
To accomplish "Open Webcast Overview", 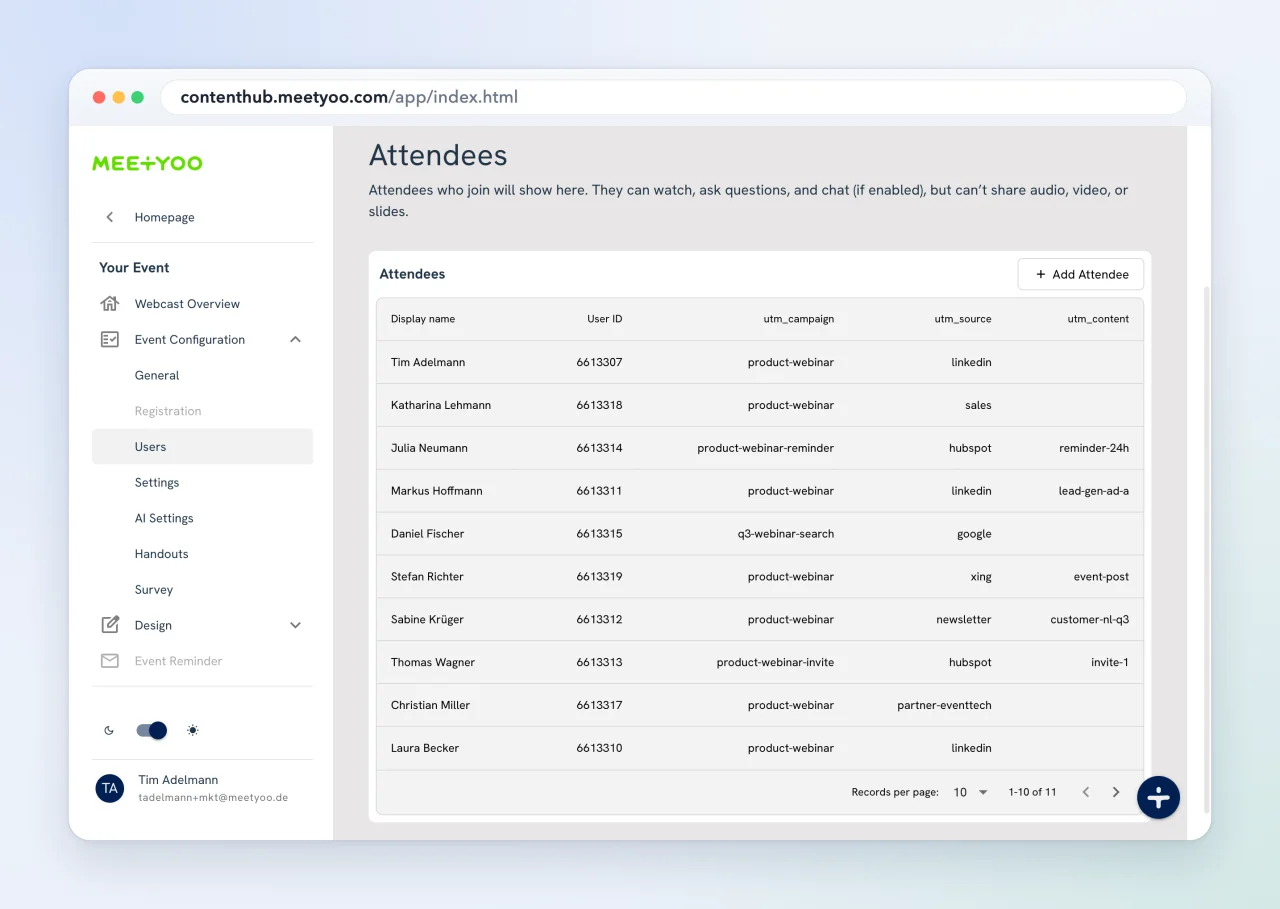I will pyautogui.click(x=187, y=303).
